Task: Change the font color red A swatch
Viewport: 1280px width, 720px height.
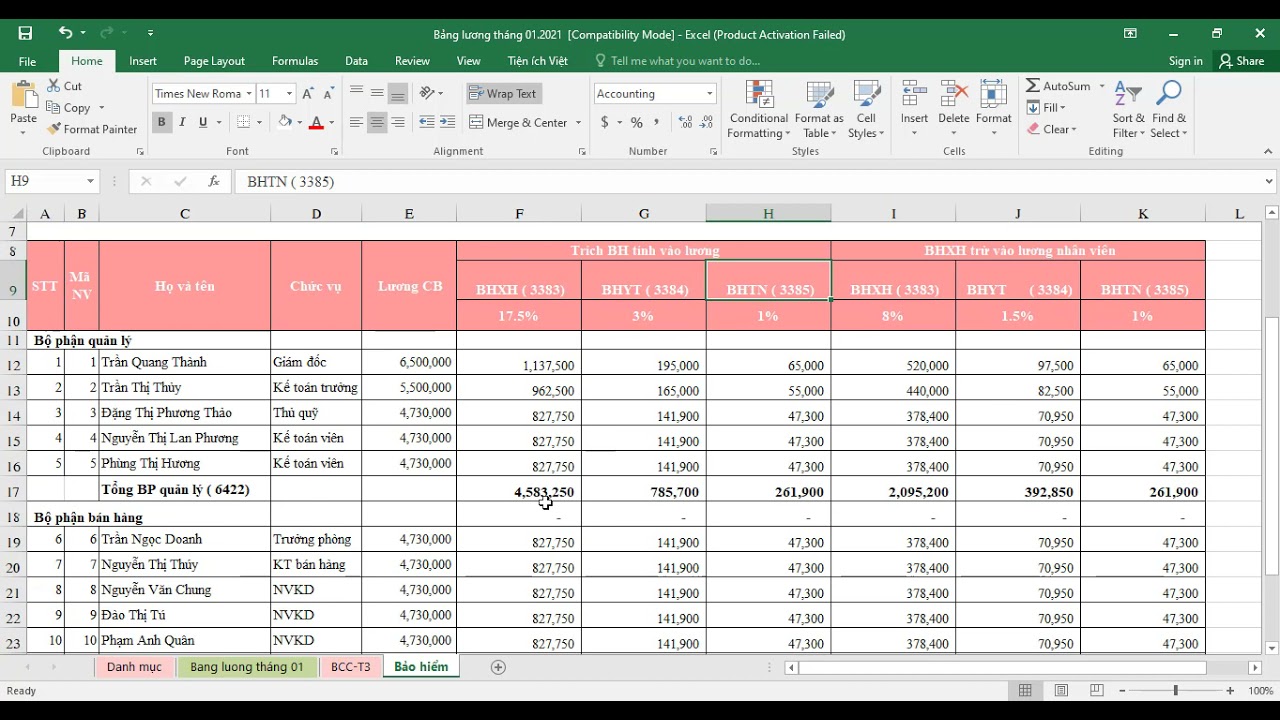Action: point(316,123)
